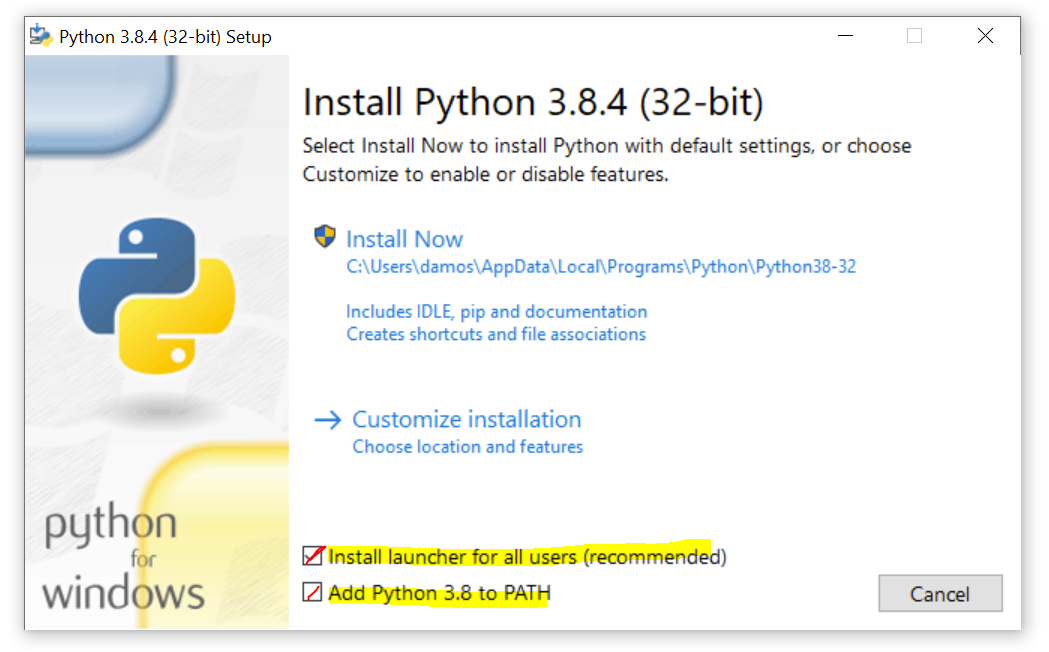The width and height of the screenshot is (1049, 652).
Task: Click the Python setup icon in title bar
Action: point(41,35)
